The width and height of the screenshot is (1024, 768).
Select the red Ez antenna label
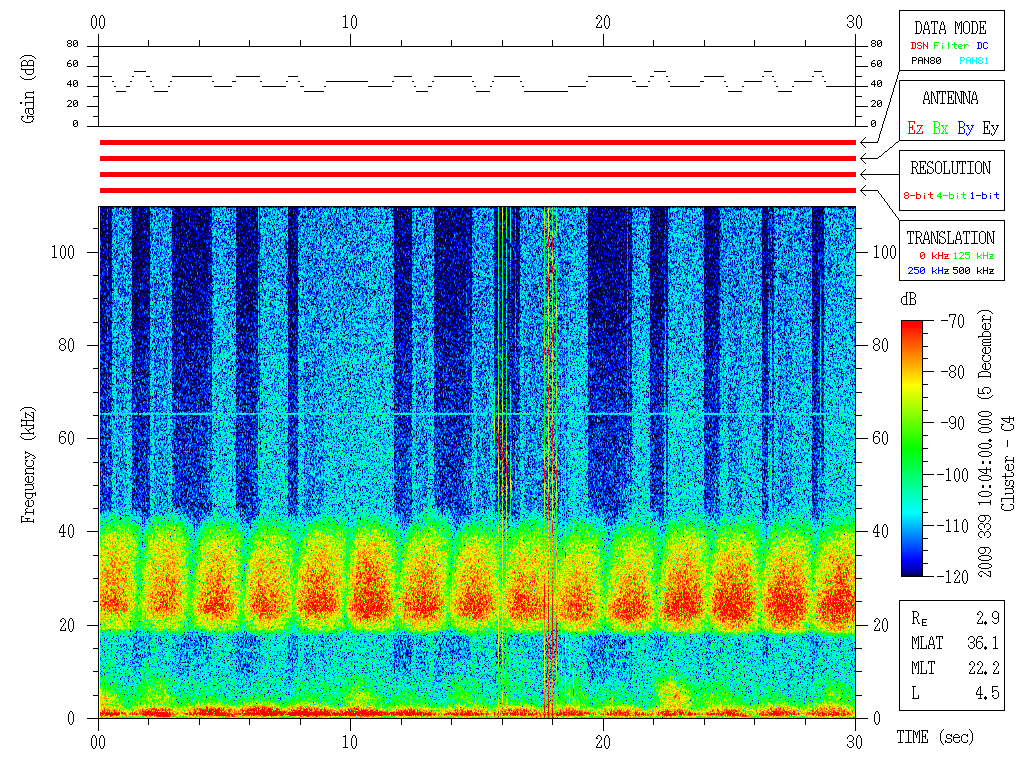click(x=915, y=128)
